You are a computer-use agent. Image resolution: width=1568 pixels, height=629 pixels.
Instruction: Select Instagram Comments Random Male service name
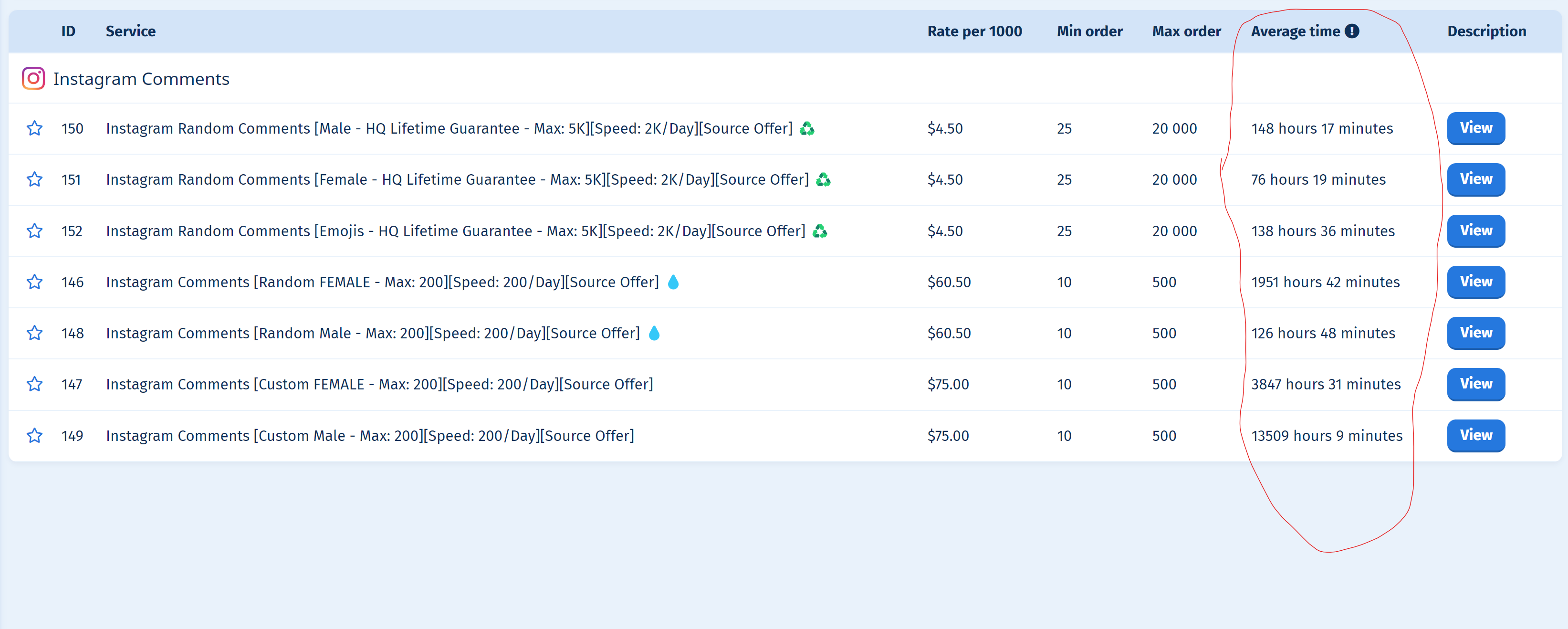coord(373,333)
